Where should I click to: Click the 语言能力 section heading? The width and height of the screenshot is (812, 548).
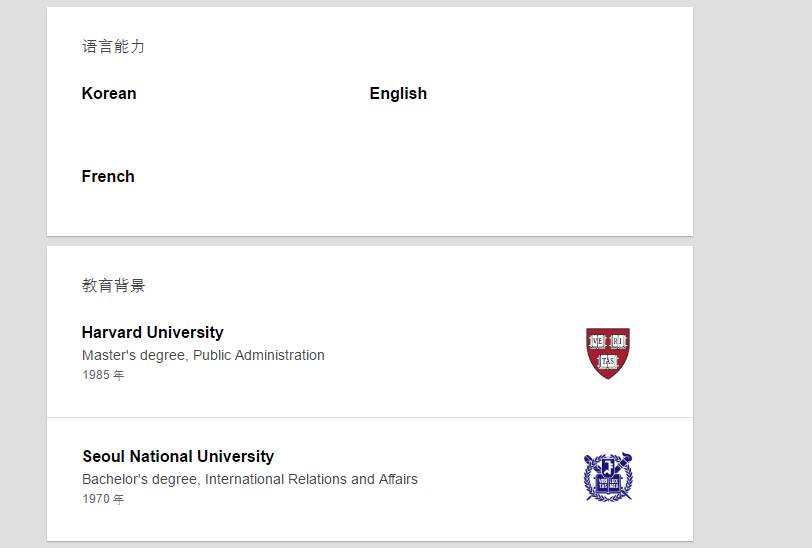[113, 46]
